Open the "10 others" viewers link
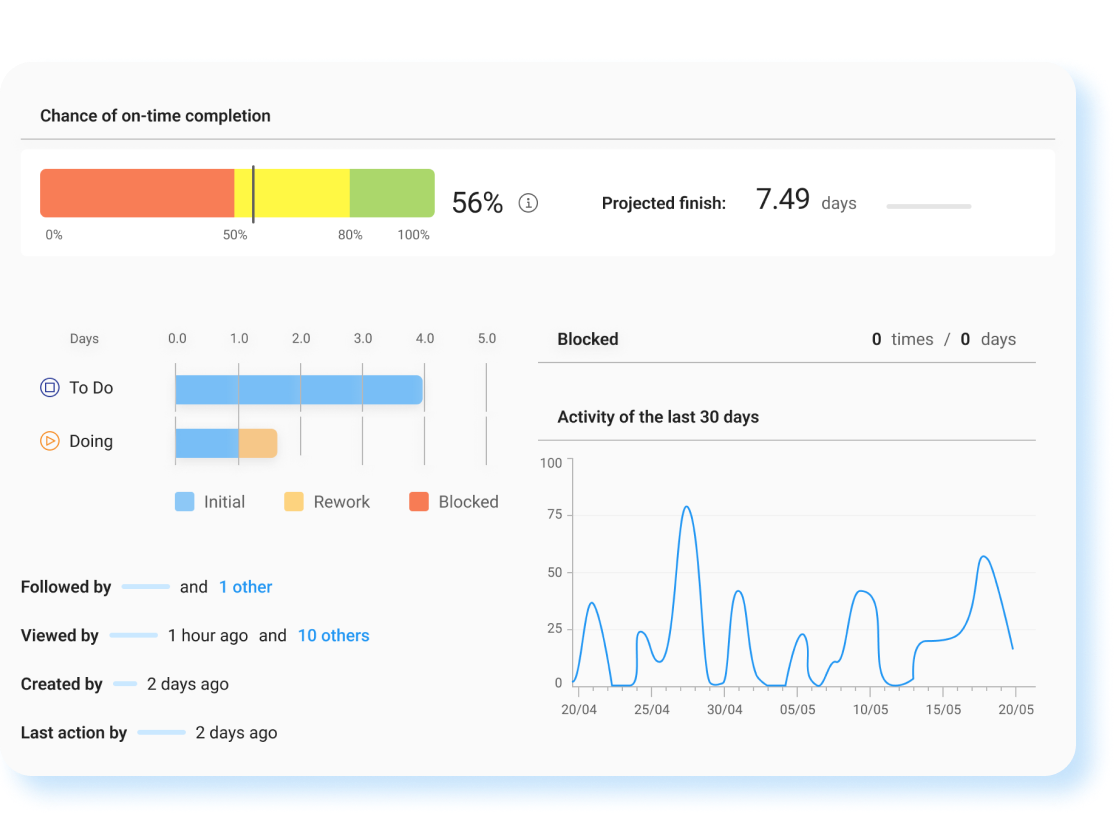 point(333,636)
